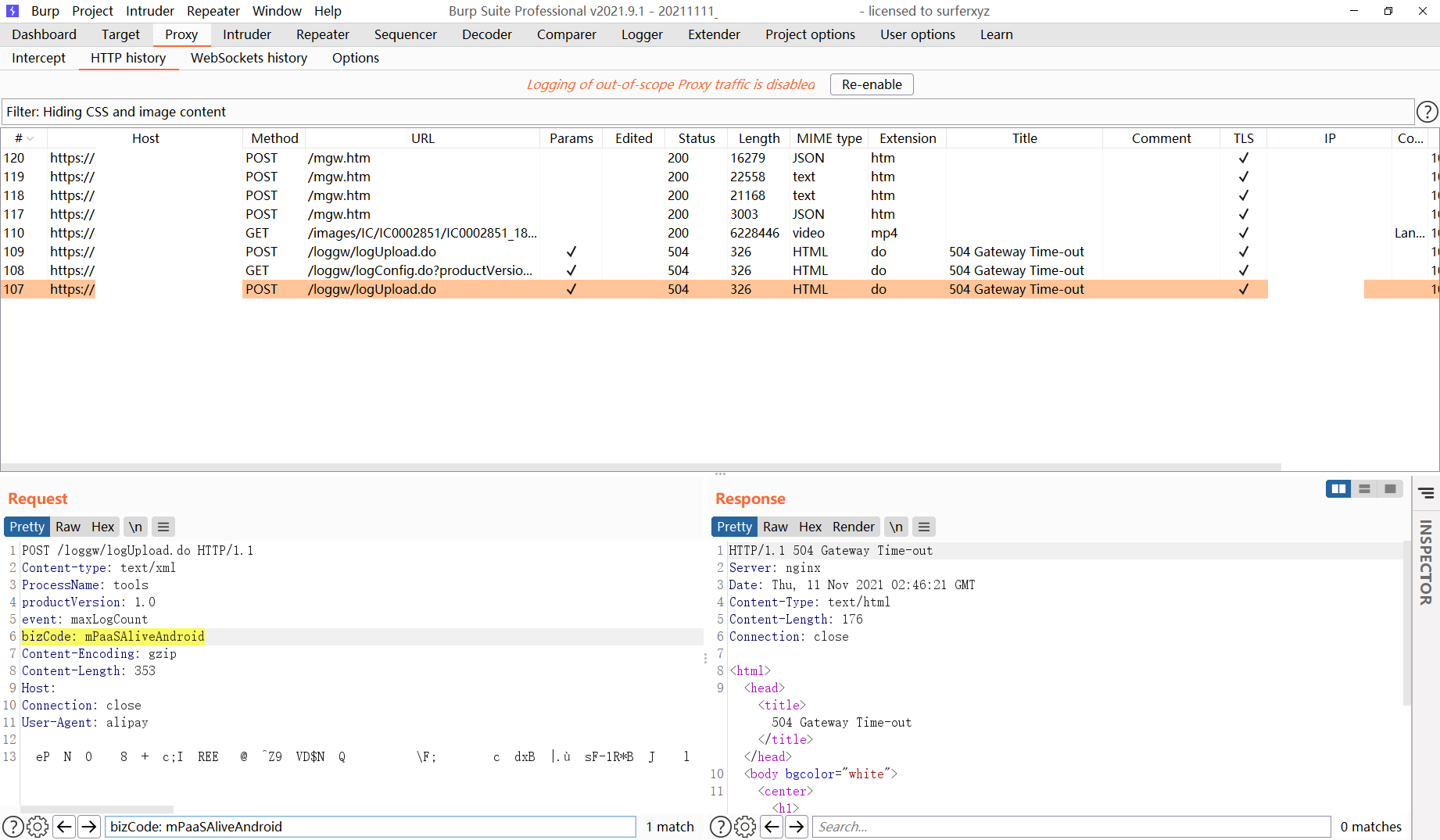Screen dimensions: 1440x840
Task: Open the Learn tab
Action: 997,34
